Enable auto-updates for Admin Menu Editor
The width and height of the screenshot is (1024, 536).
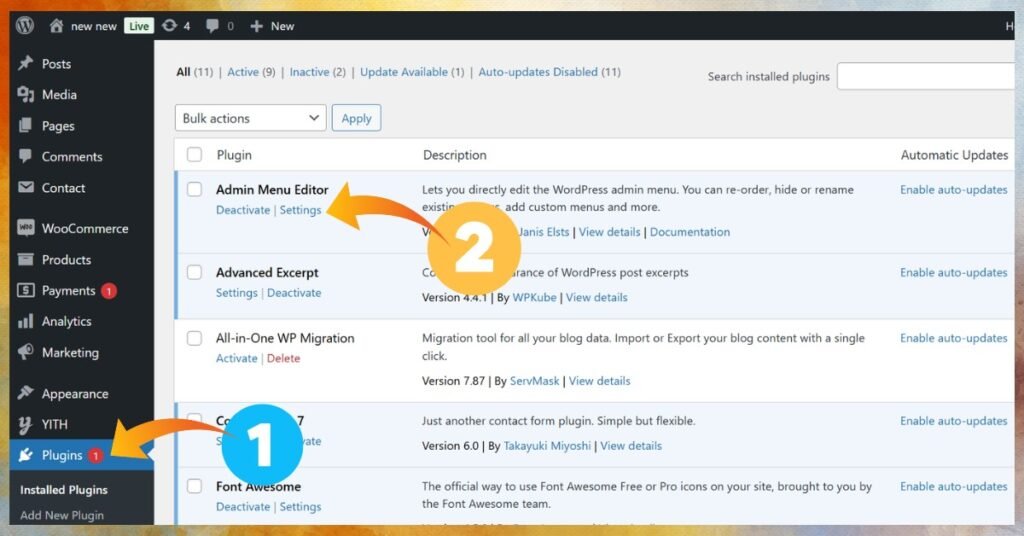(953, 189)
